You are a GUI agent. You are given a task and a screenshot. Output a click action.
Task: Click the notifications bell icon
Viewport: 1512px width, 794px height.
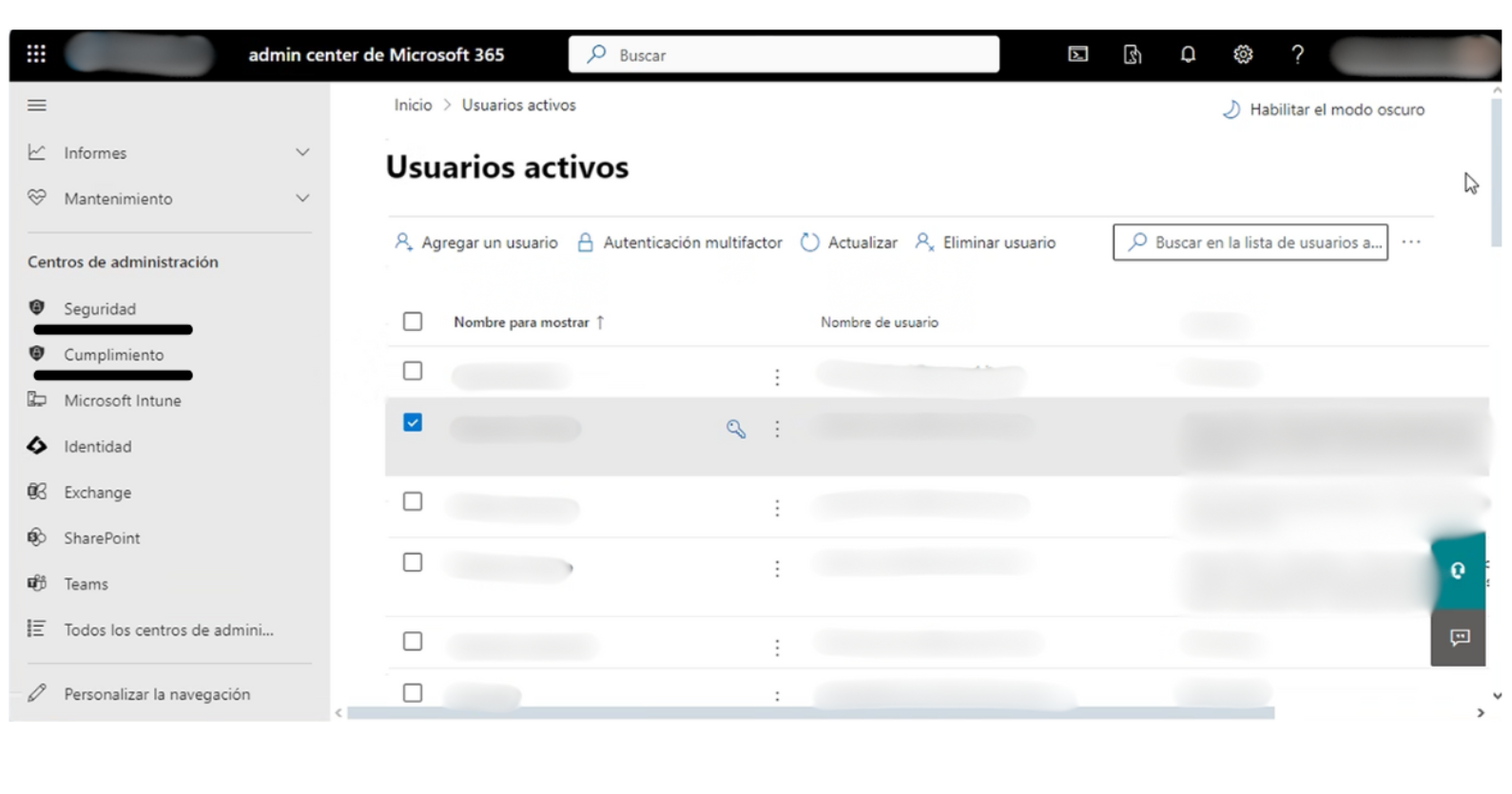[1188, 54]
